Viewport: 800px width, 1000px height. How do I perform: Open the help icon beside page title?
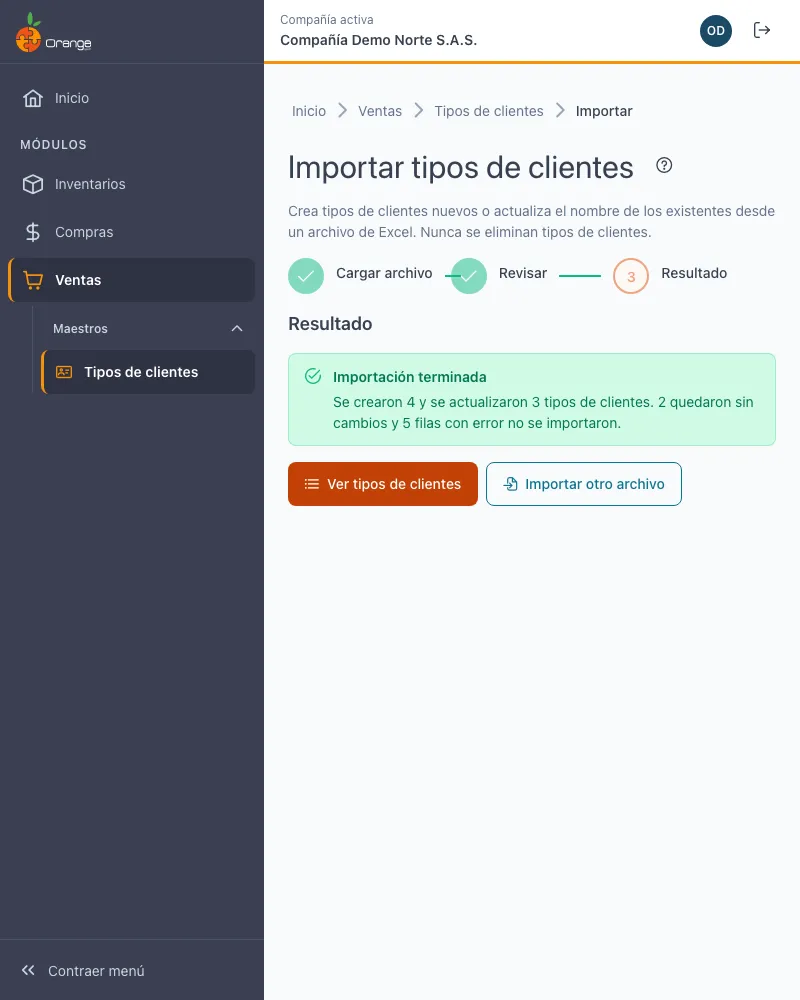coord(664,165)
